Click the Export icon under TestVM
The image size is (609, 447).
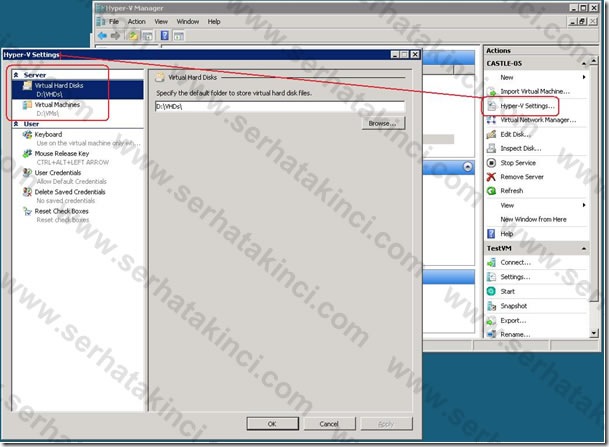click(491, 321)
